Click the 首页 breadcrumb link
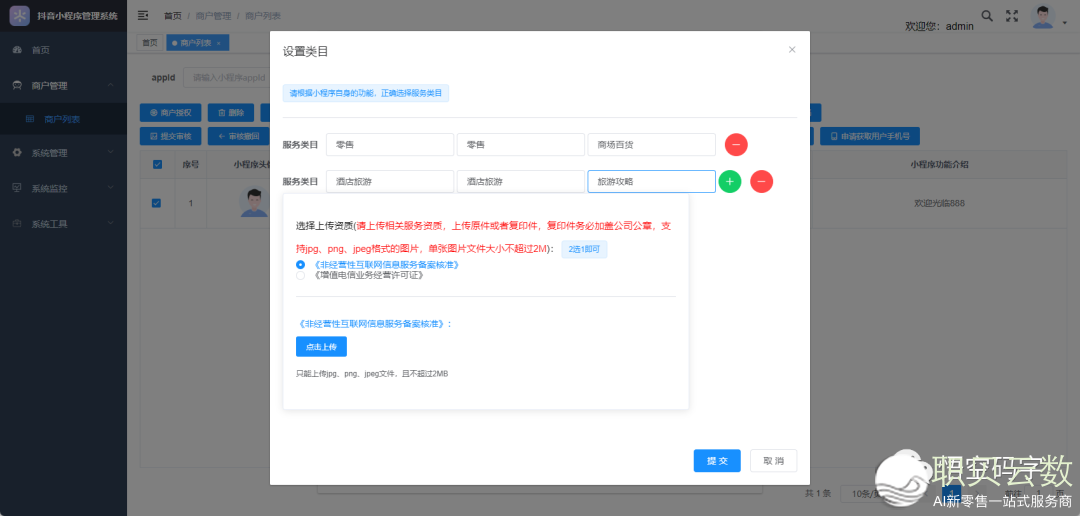 (x=173, y=16)
